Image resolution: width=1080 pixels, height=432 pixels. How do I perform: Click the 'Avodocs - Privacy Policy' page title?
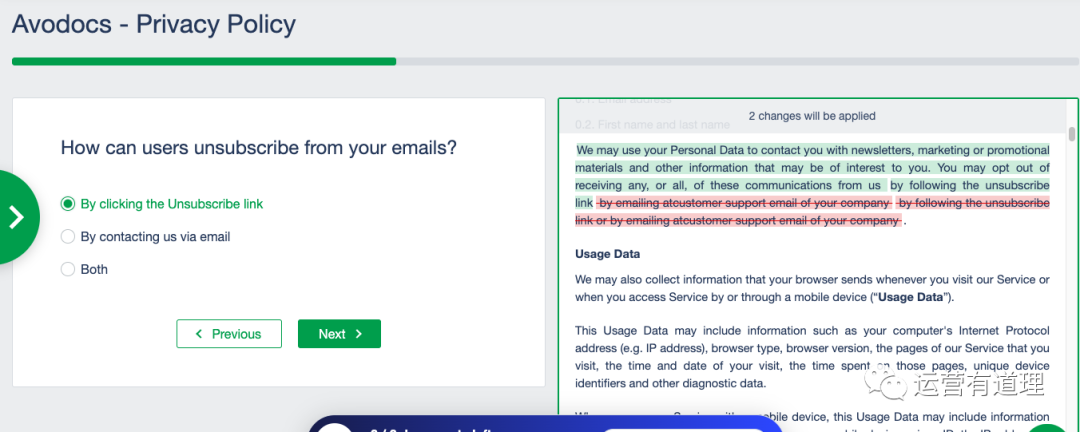click(154, 23)
